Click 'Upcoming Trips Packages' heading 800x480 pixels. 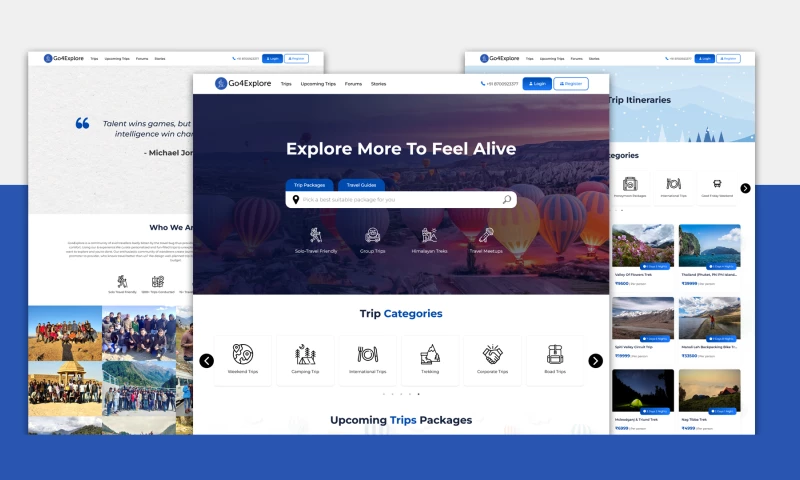(x=401, y=420)
